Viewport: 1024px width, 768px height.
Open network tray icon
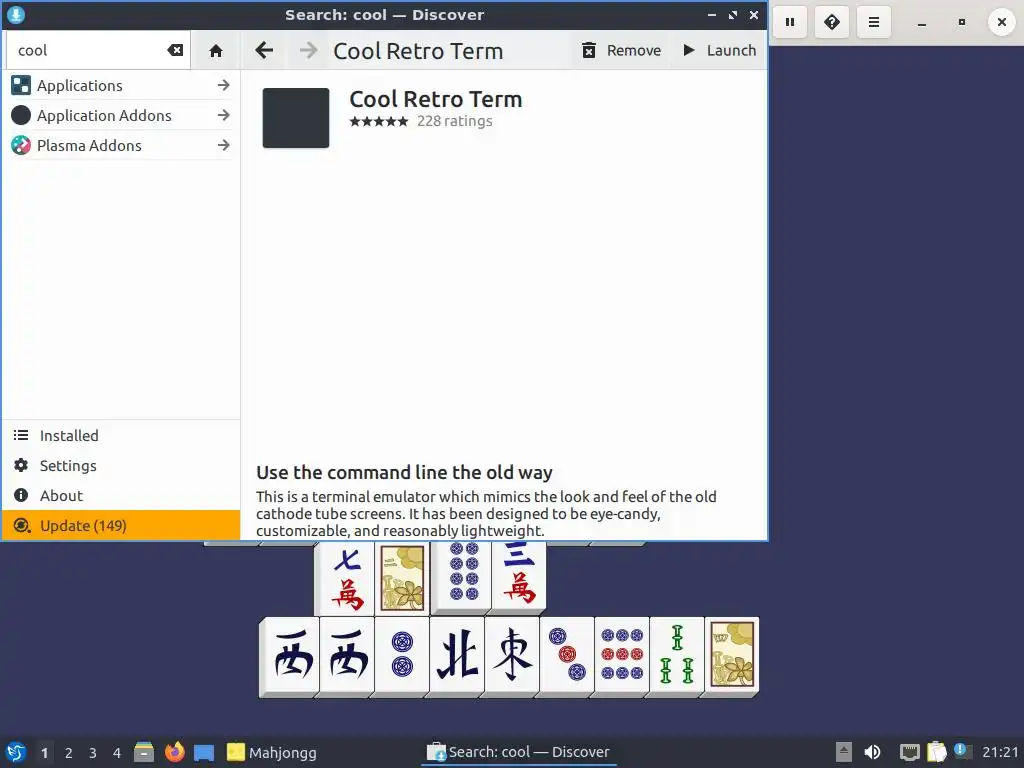(x=909, y=752)
